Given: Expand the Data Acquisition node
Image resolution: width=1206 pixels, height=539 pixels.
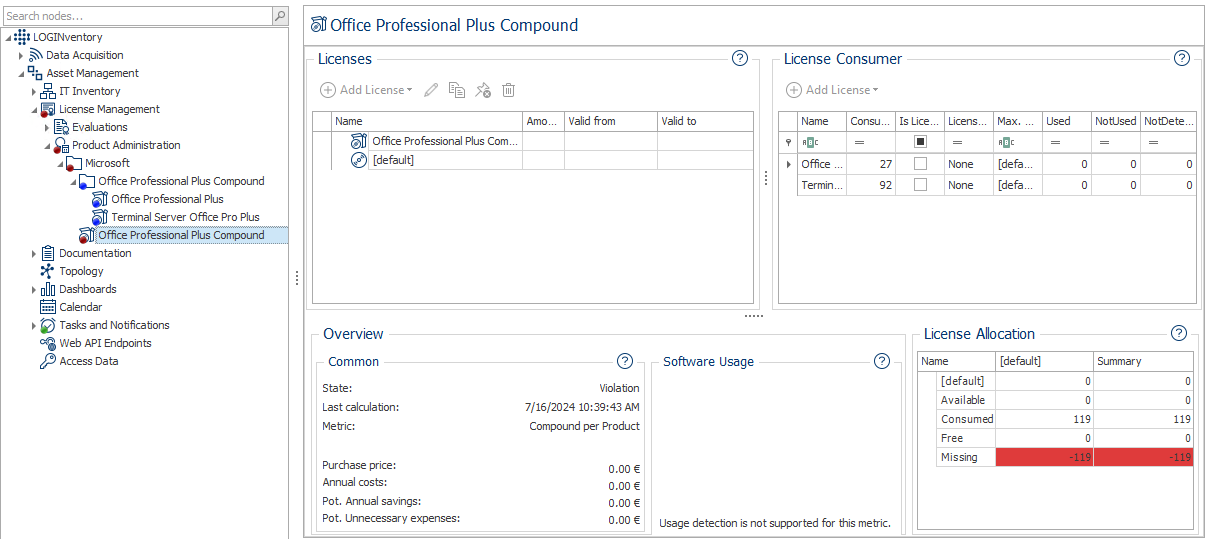Looking at the screenshot, I should click(21, 55).
